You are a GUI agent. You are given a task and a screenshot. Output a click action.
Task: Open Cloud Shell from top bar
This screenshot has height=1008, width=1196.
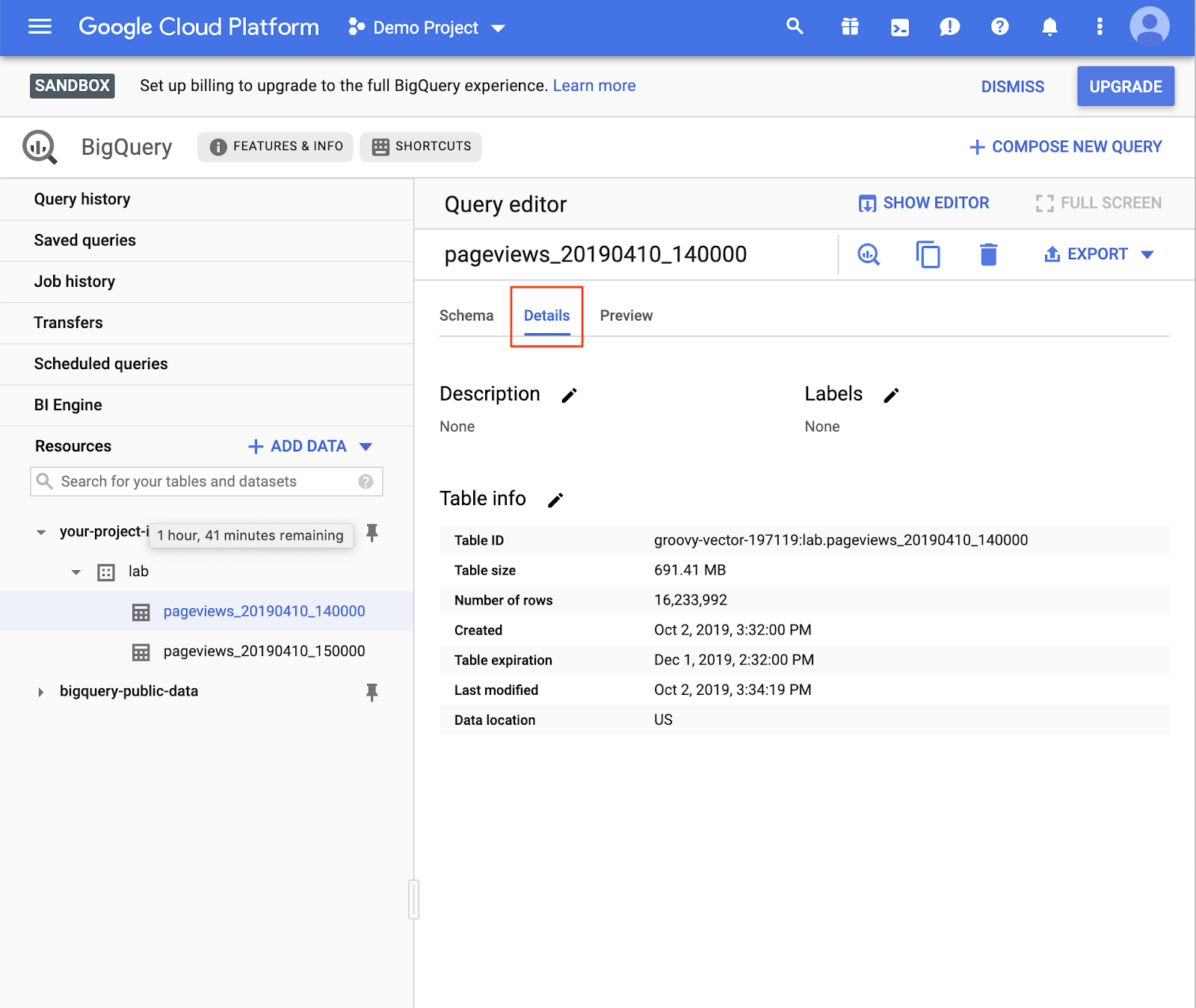click(900, 28)
